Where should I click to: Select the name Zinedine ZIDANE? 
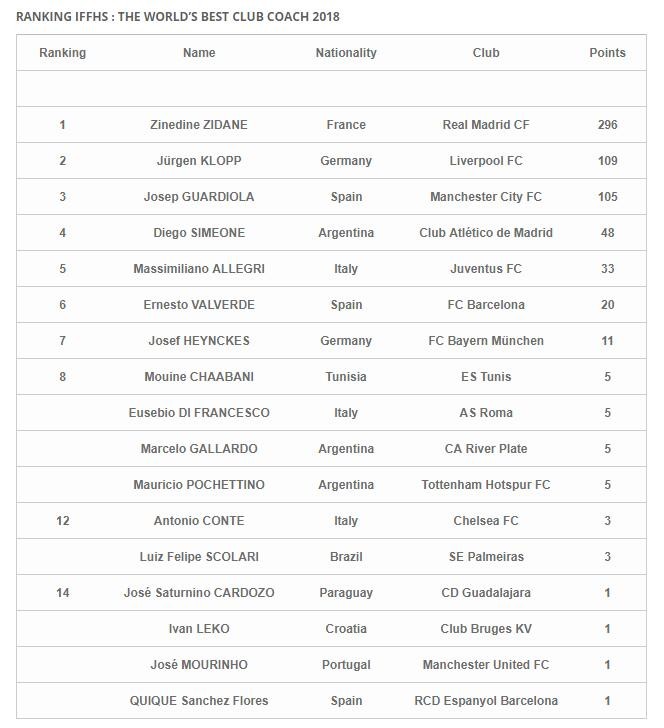(x=199, y=125)
